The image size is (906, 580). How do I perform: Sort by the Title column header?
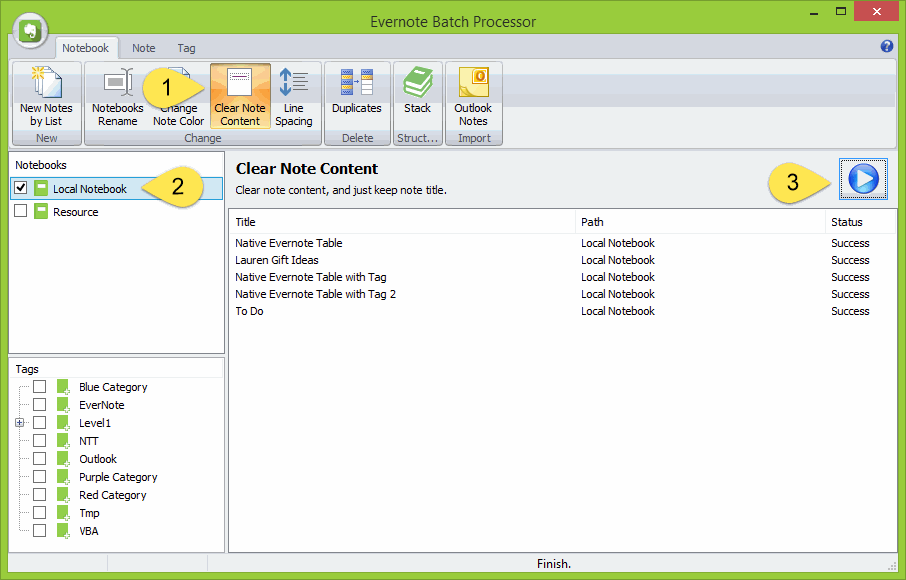point(402,222)
